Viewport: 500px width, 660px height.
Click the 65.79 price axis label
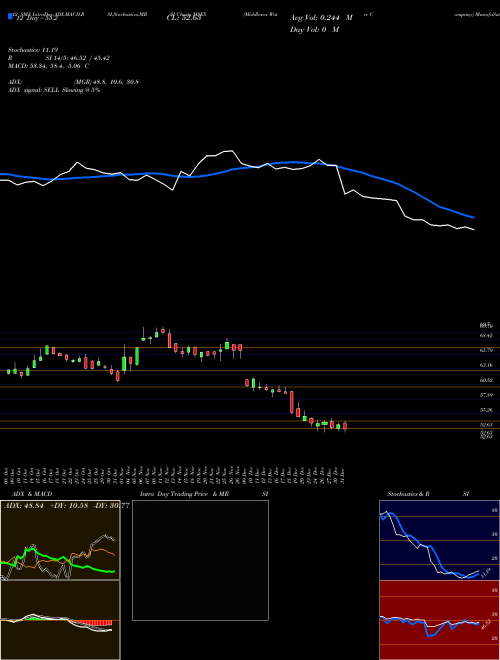(x=486, y=350)
